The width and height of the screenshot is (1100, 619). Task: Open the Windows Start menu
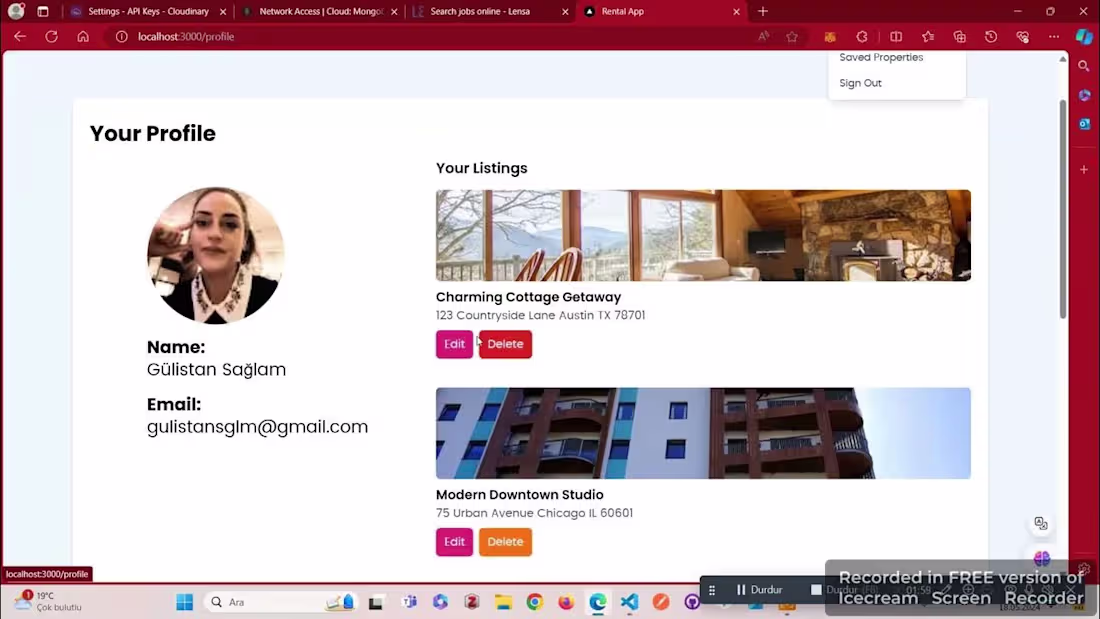(185, 602)
